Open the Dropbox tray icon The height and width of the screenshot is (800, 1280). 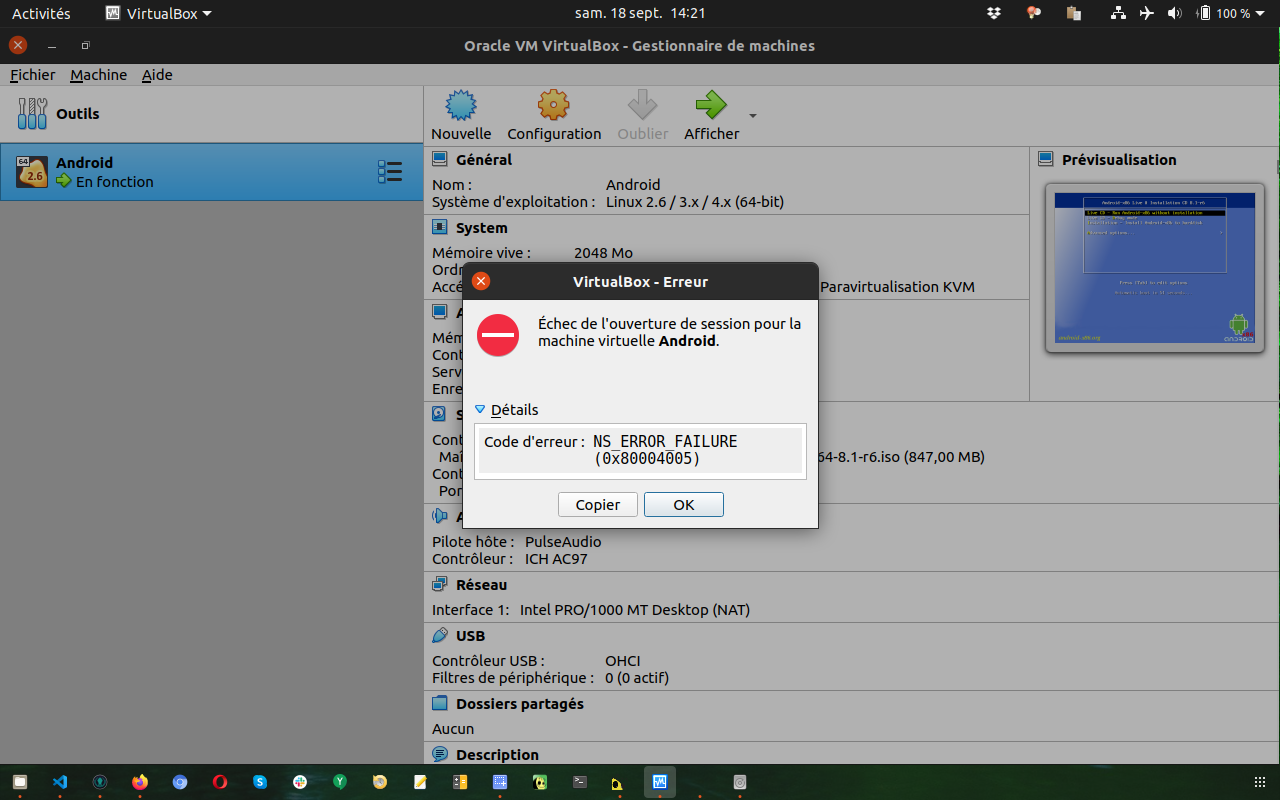click(x=993, y=13)
